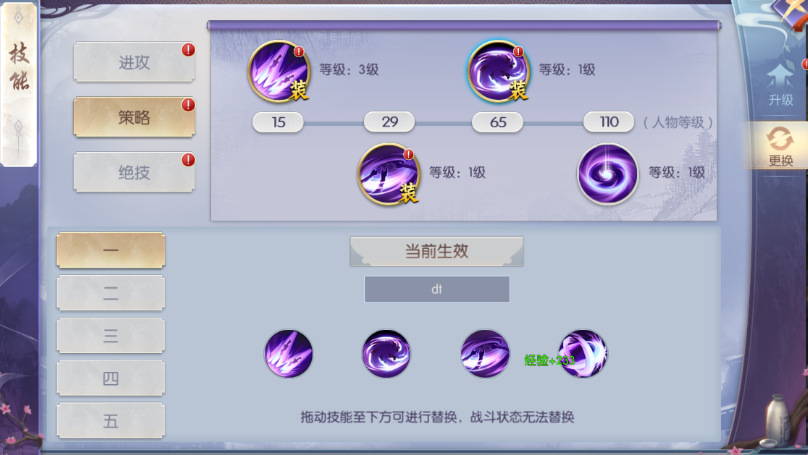This screenshot has width=808, height=455.
Task: Click the first equipped claw skill slot
Action: pos(289,354)
